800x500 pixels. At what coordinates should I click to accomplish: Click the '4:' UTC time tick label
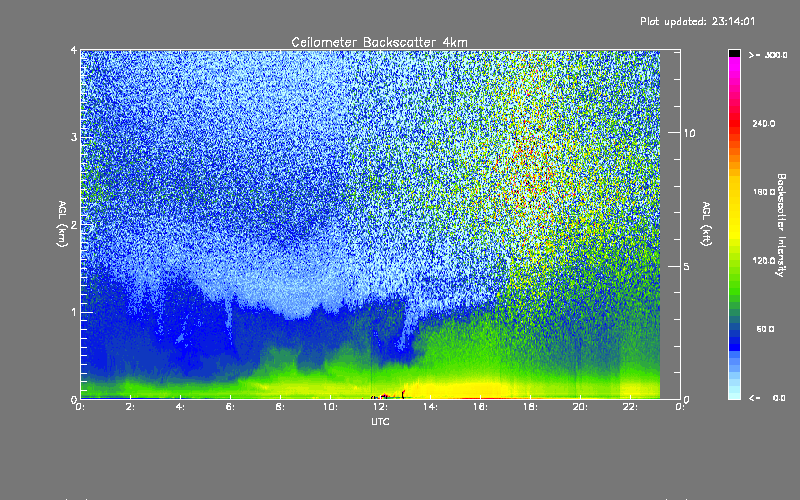180,407
